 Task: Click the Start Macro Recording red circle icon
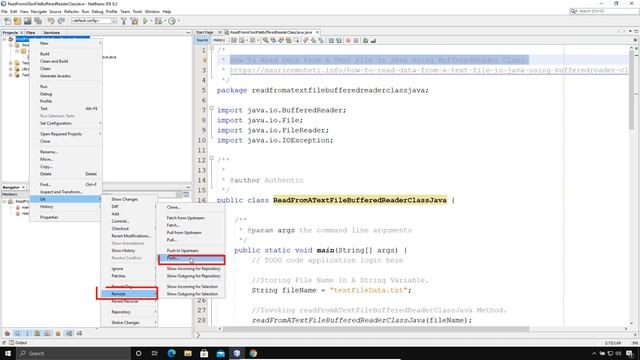pyautogui.click(x=348, y=40)
